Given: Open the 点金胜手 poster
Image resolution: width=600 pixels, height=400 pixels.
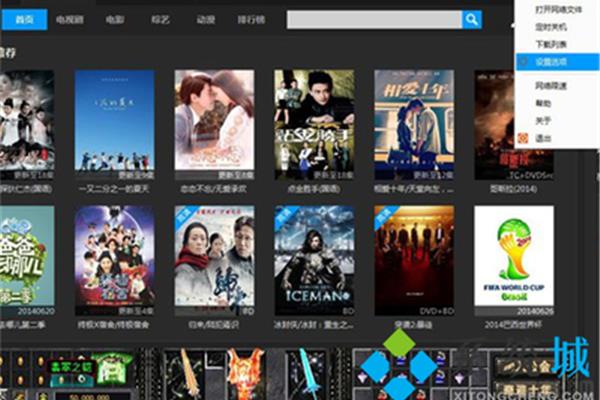Looking at the screenshot, I should coord(314,124).
